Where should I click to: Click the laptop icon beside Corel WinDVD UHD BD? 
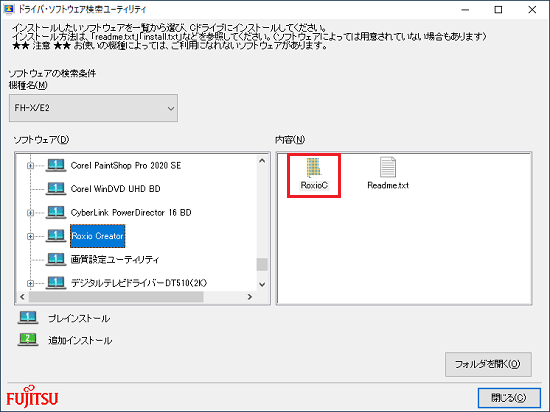point(56,189)
